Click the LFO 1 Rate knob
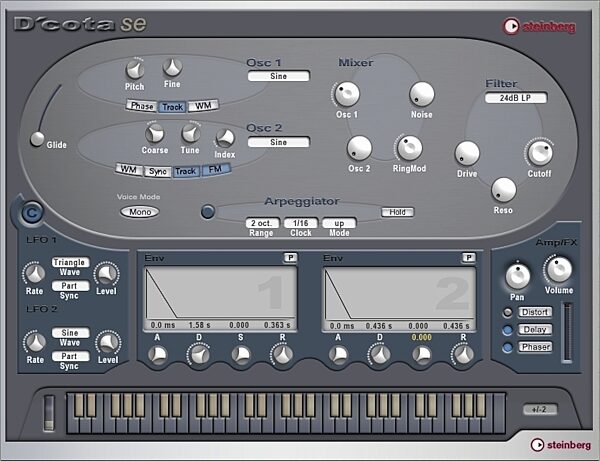 34,274
